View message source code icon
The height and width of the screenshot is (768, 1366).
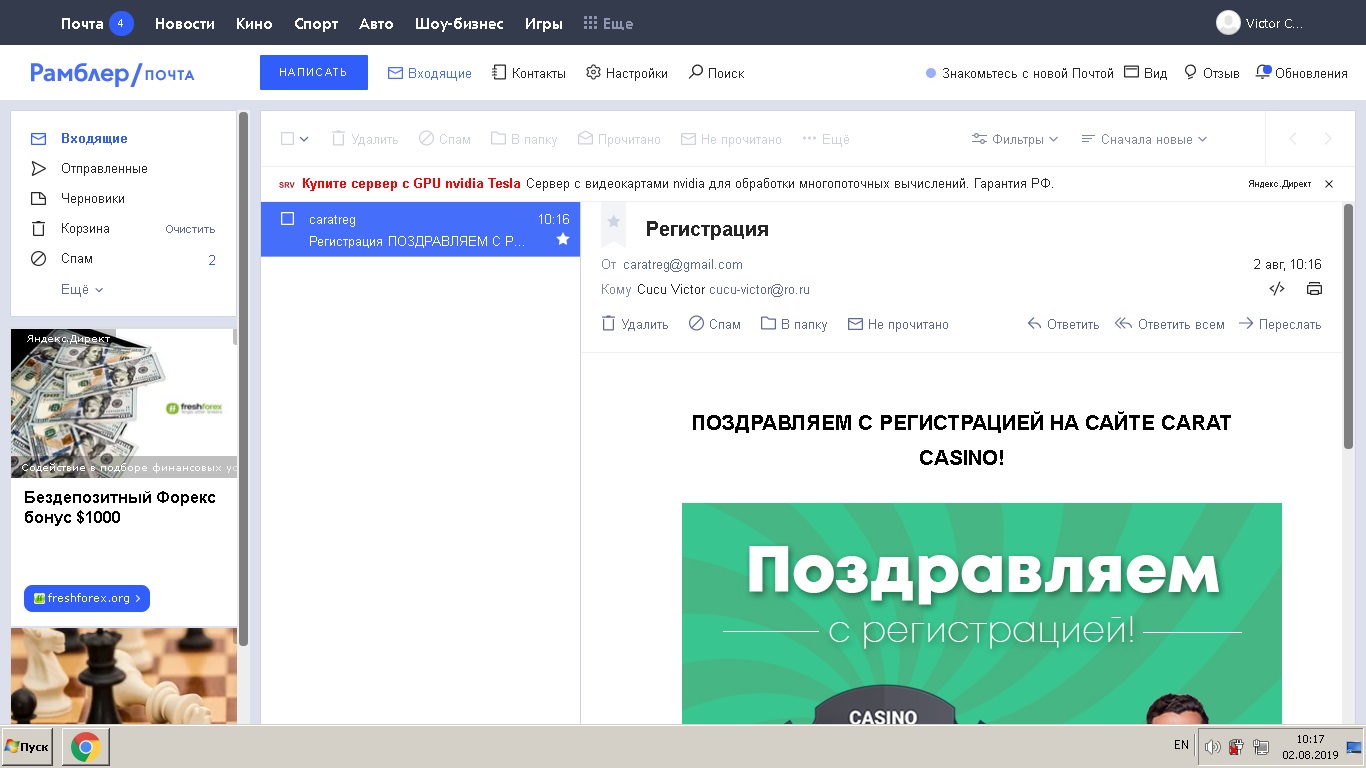click(x=1277, y=289)
